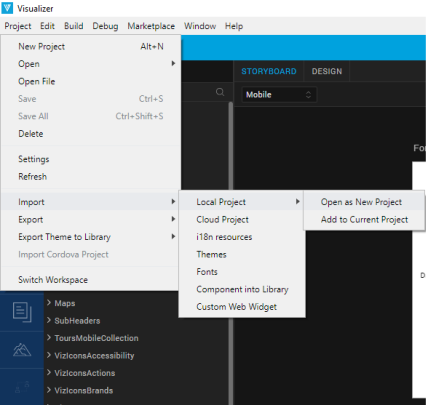
Task: Expand the ToursMobileCollection tree node
Action: [x=49, y=338]
